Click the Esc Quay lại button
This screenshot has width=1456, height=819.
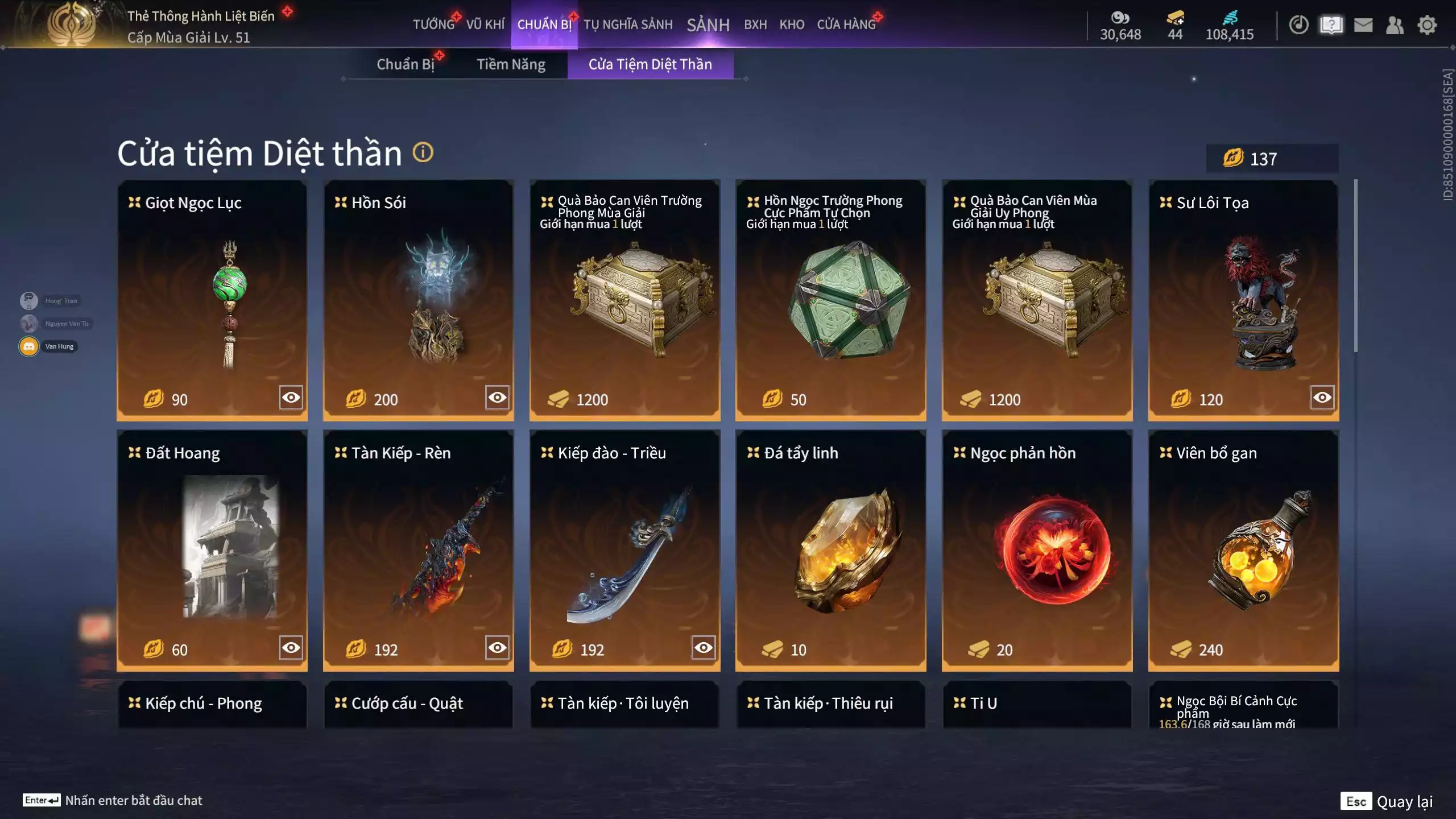pos(1387,801)
